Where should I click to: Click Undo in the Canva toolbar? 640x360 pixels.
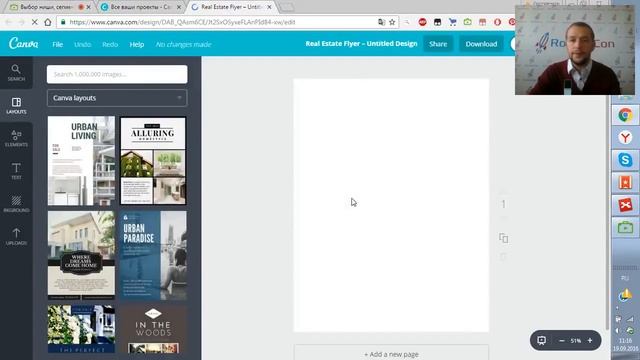[82, 44]
